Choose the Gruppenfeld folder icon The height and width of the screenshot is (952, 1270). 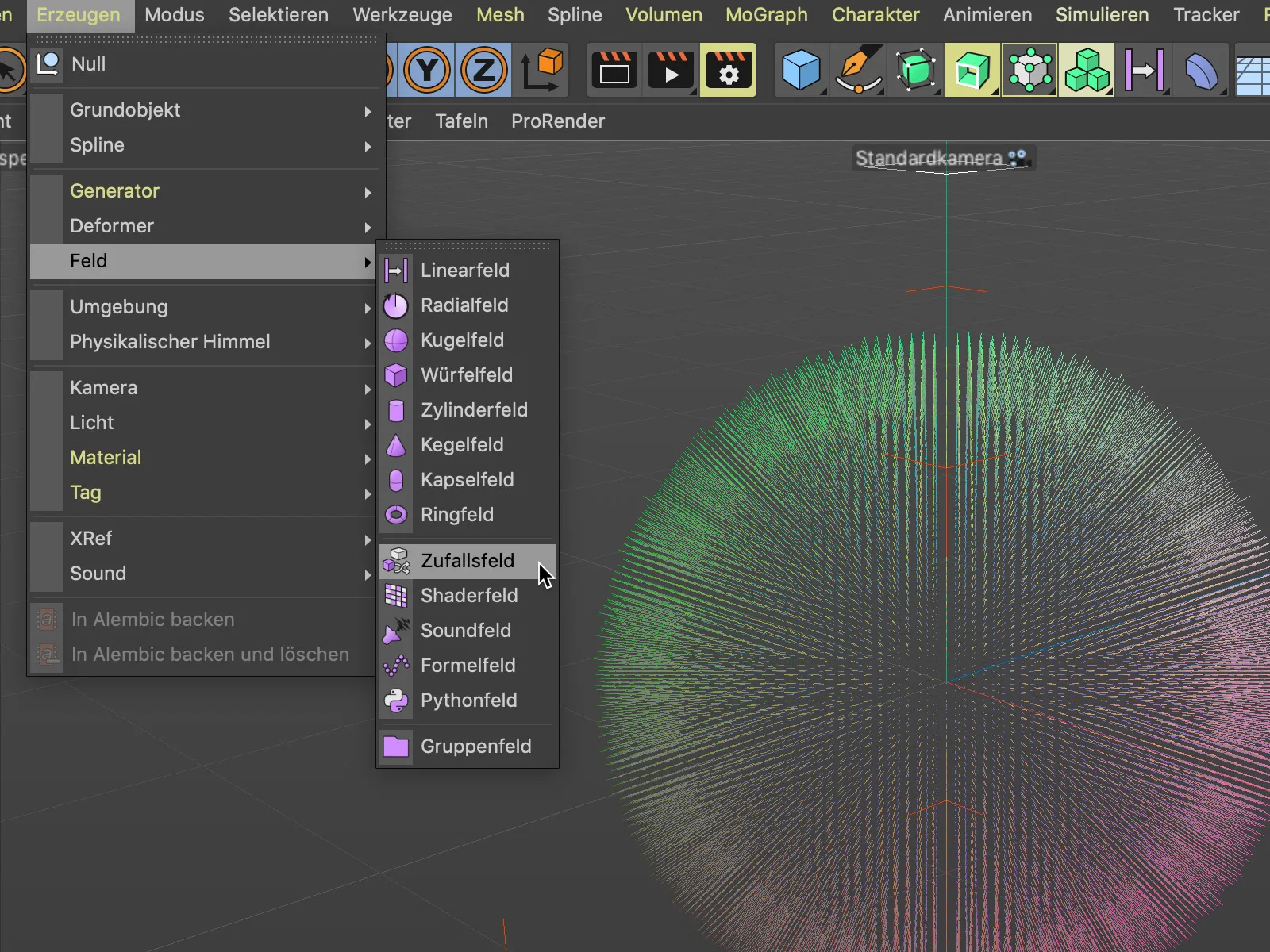point(396,747)
